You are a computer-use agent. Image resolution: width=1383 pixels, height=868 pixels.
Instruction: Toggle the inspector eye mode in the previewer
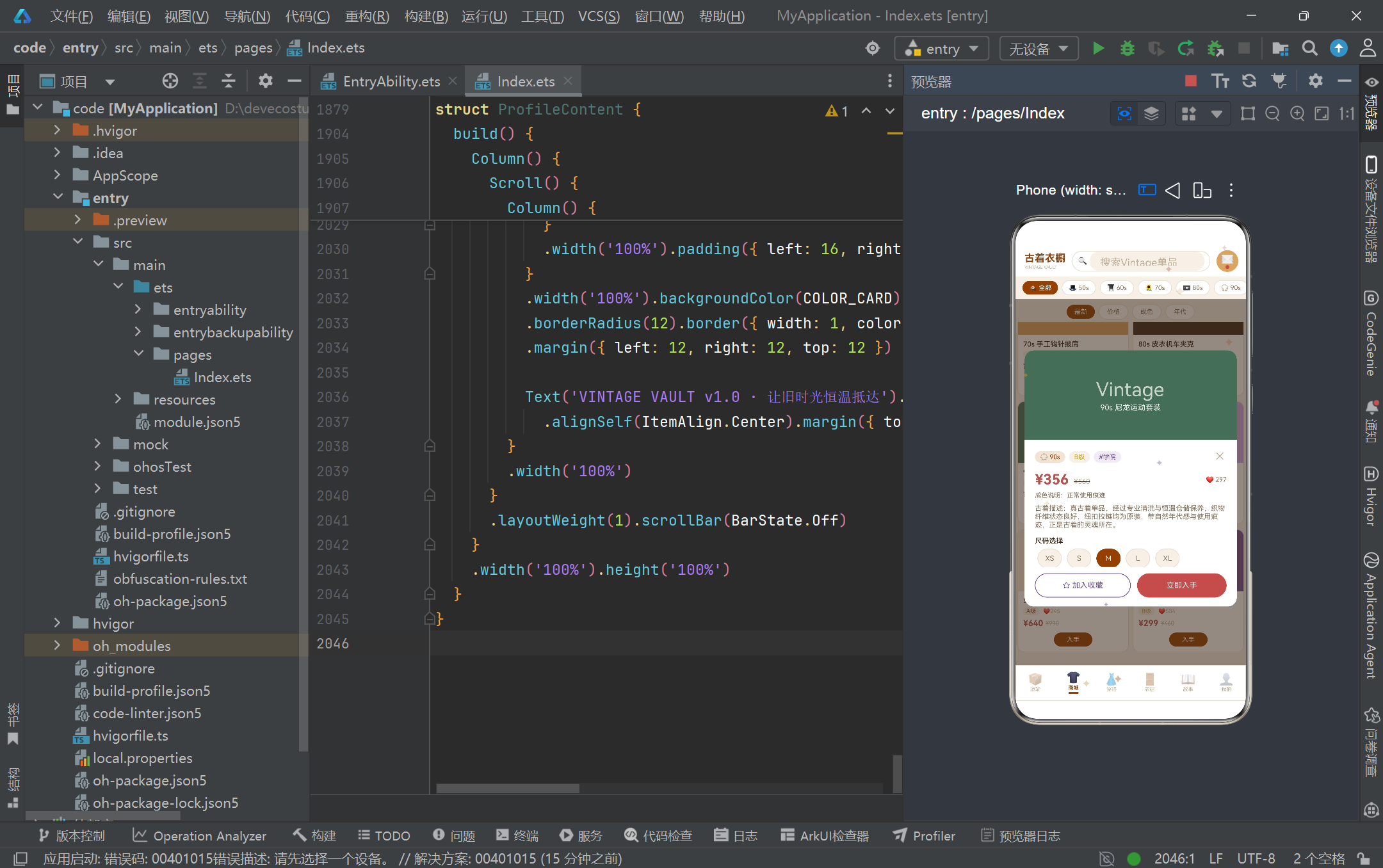tap(1124, 114)
